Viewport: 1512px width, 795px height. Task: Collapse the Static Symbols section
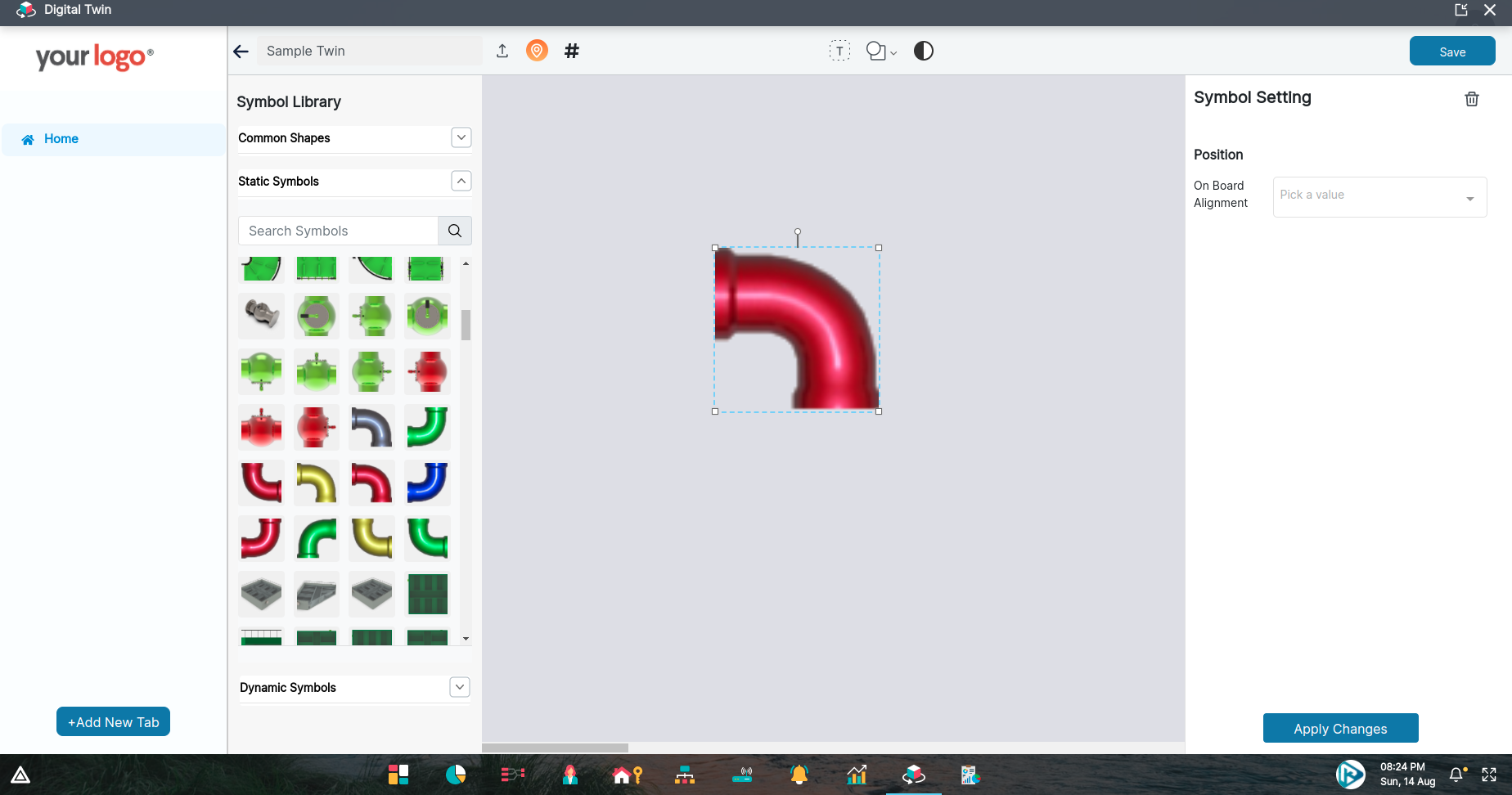tap(461, 181)
